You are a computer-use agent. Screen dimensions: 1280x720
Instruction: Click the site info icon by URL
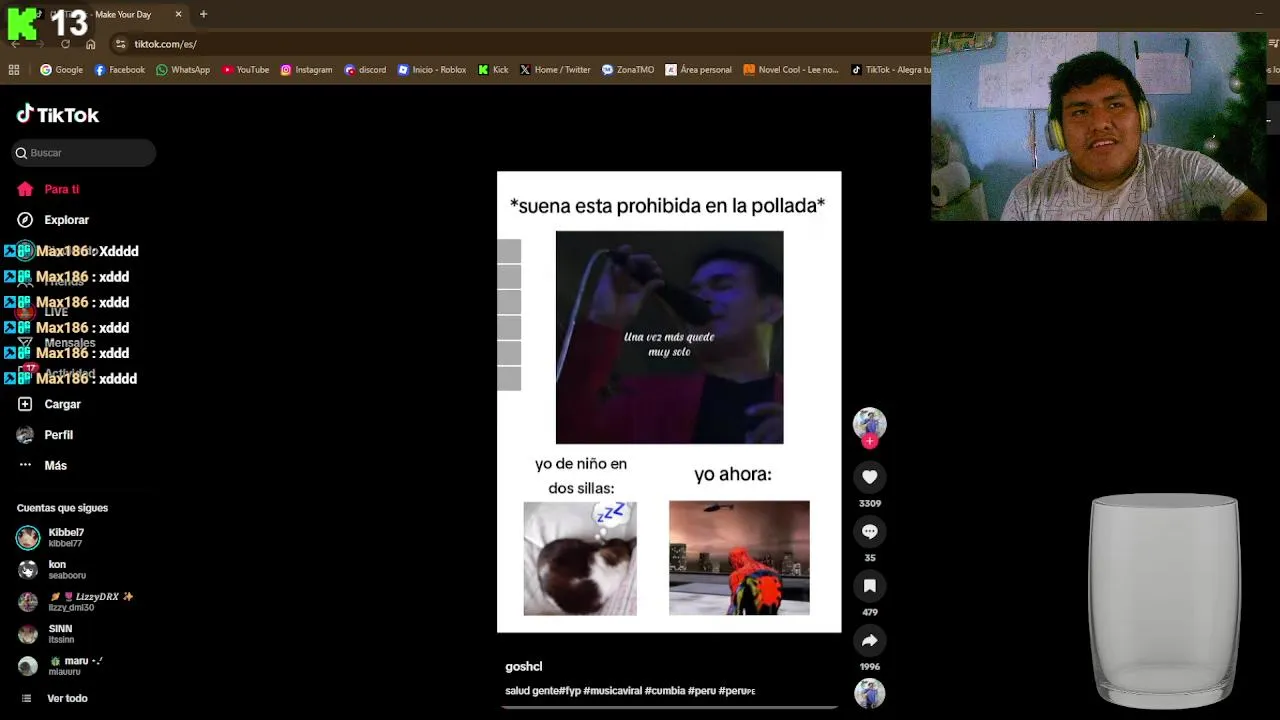[121, 44]
